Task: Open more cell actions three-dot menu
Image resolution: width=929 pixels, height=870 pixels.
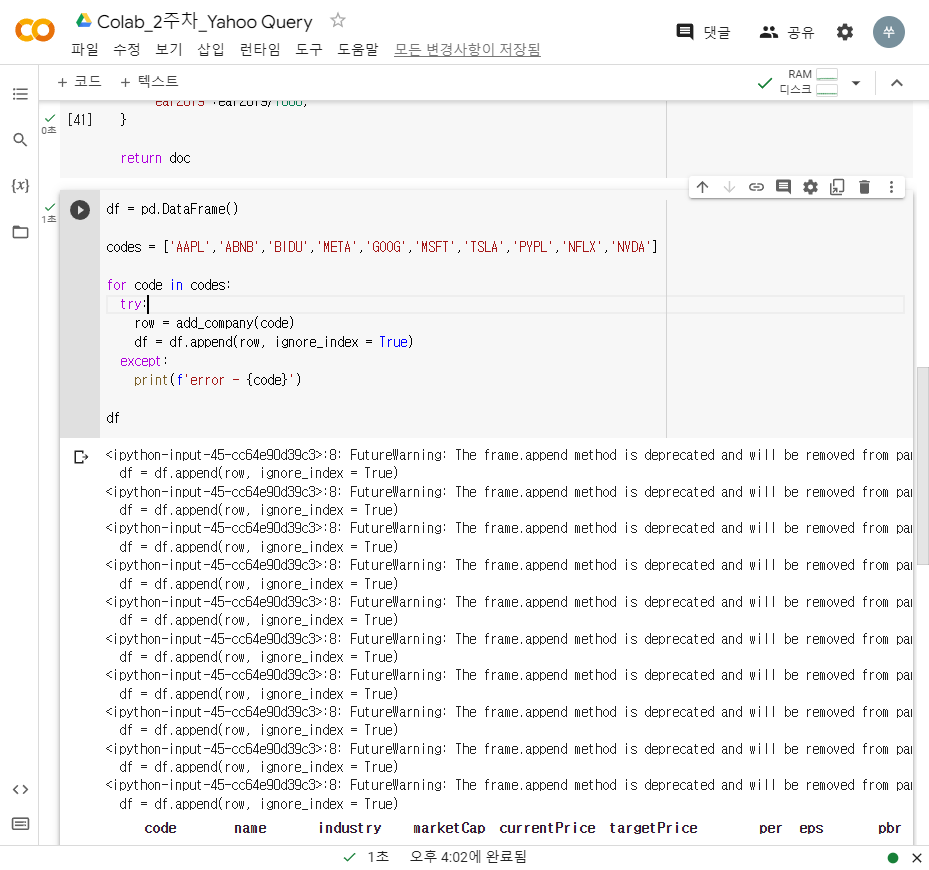Action: pyautogui.click(x=891, y=187)
